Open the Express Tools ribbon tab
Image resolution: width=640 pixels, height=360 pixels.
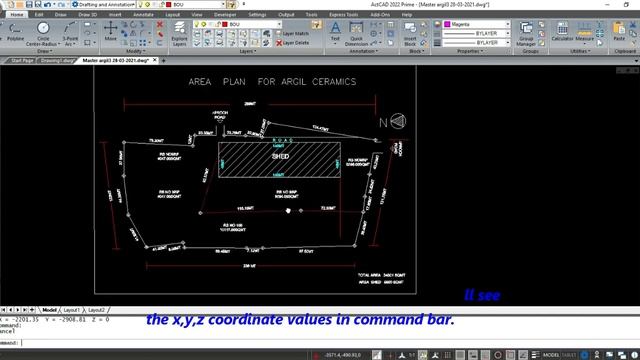[x=343, y=15]
